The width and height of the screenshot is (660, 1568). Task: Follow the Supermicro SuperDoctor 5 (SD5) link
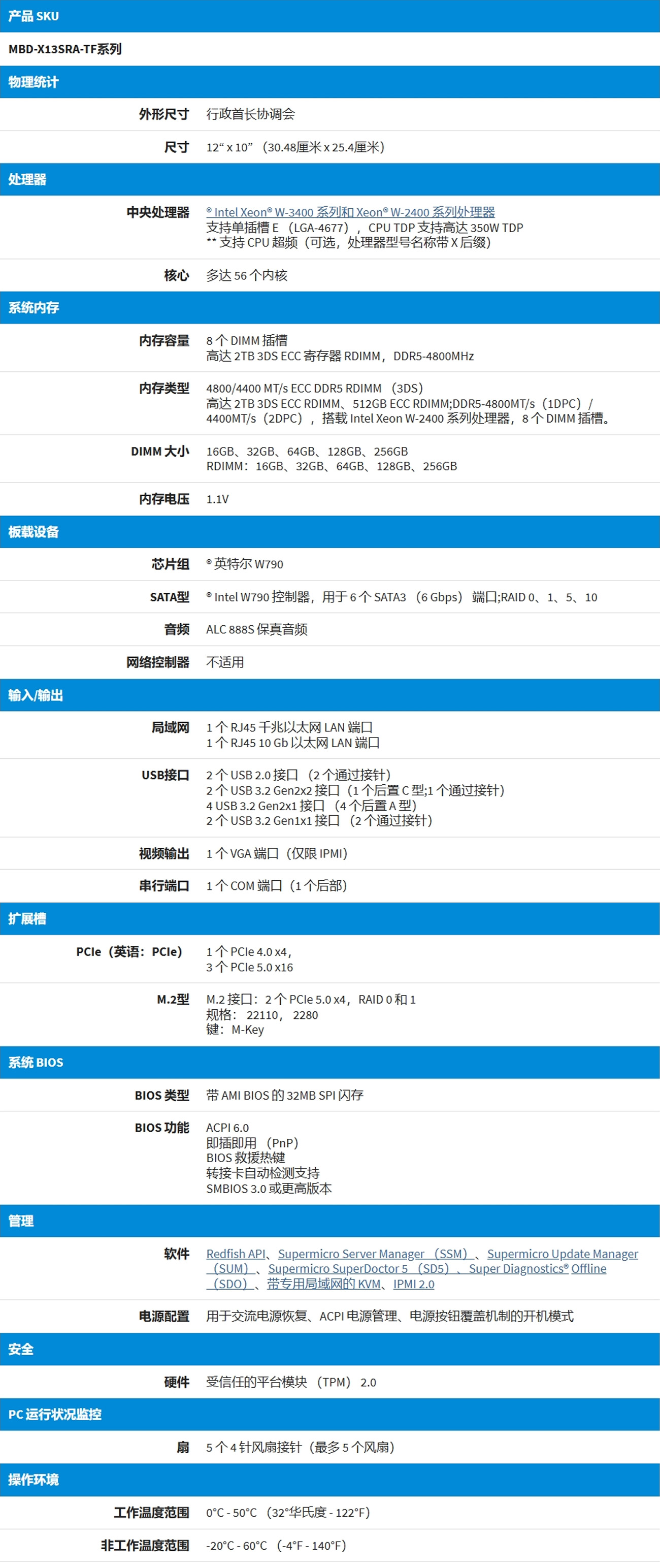pyautogui.click(x=358, y=1268)
